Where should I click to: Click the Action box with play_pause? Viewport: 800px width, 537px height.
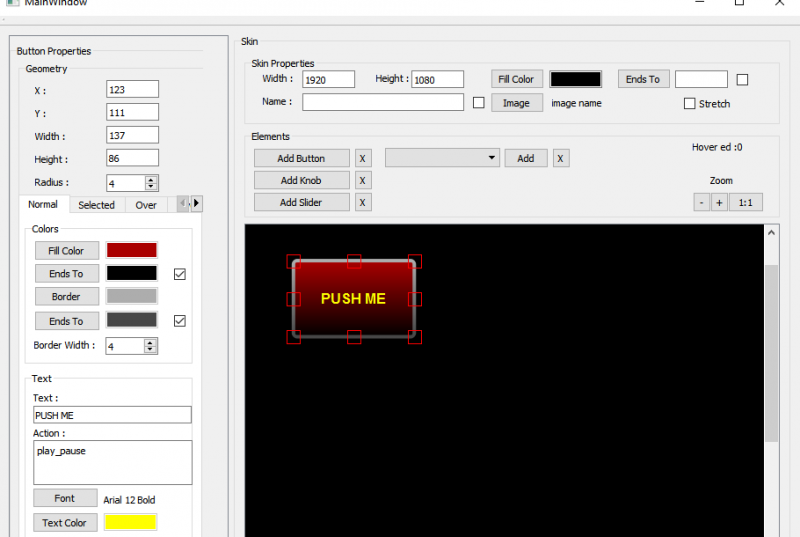[113, 463]
